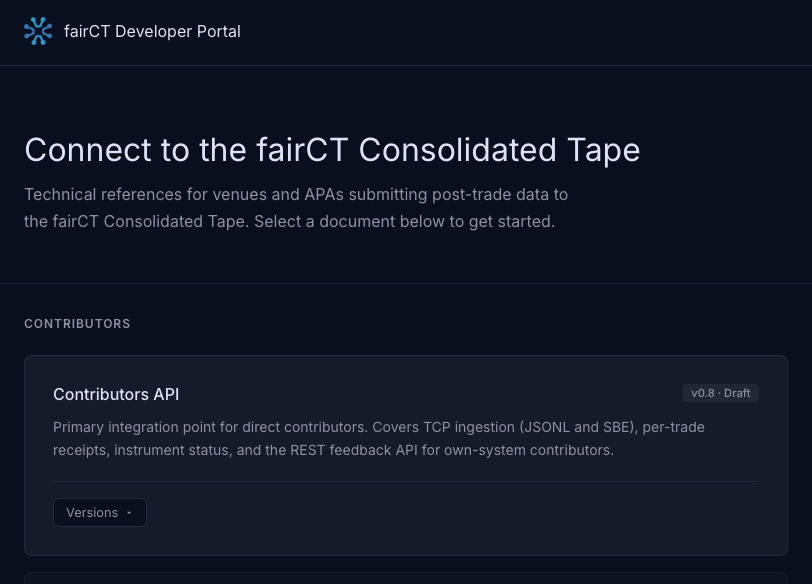Click the small caret inside the Versions button
Viewport: 812px width, 584px height.
[x=128, y=512]
